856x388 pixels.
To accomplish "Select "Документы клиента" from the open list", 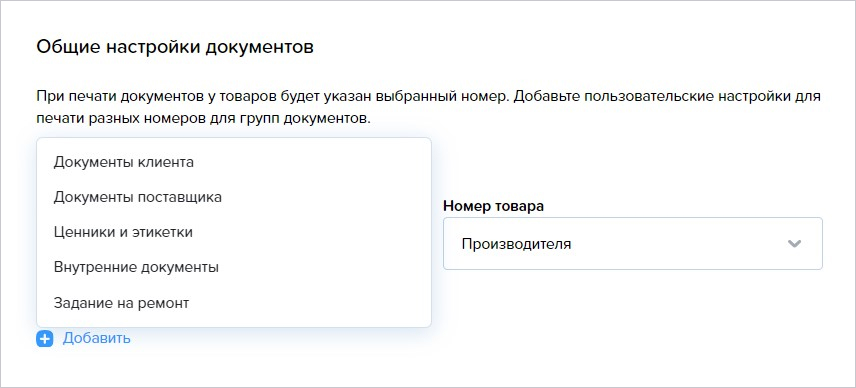I will 234,162.
